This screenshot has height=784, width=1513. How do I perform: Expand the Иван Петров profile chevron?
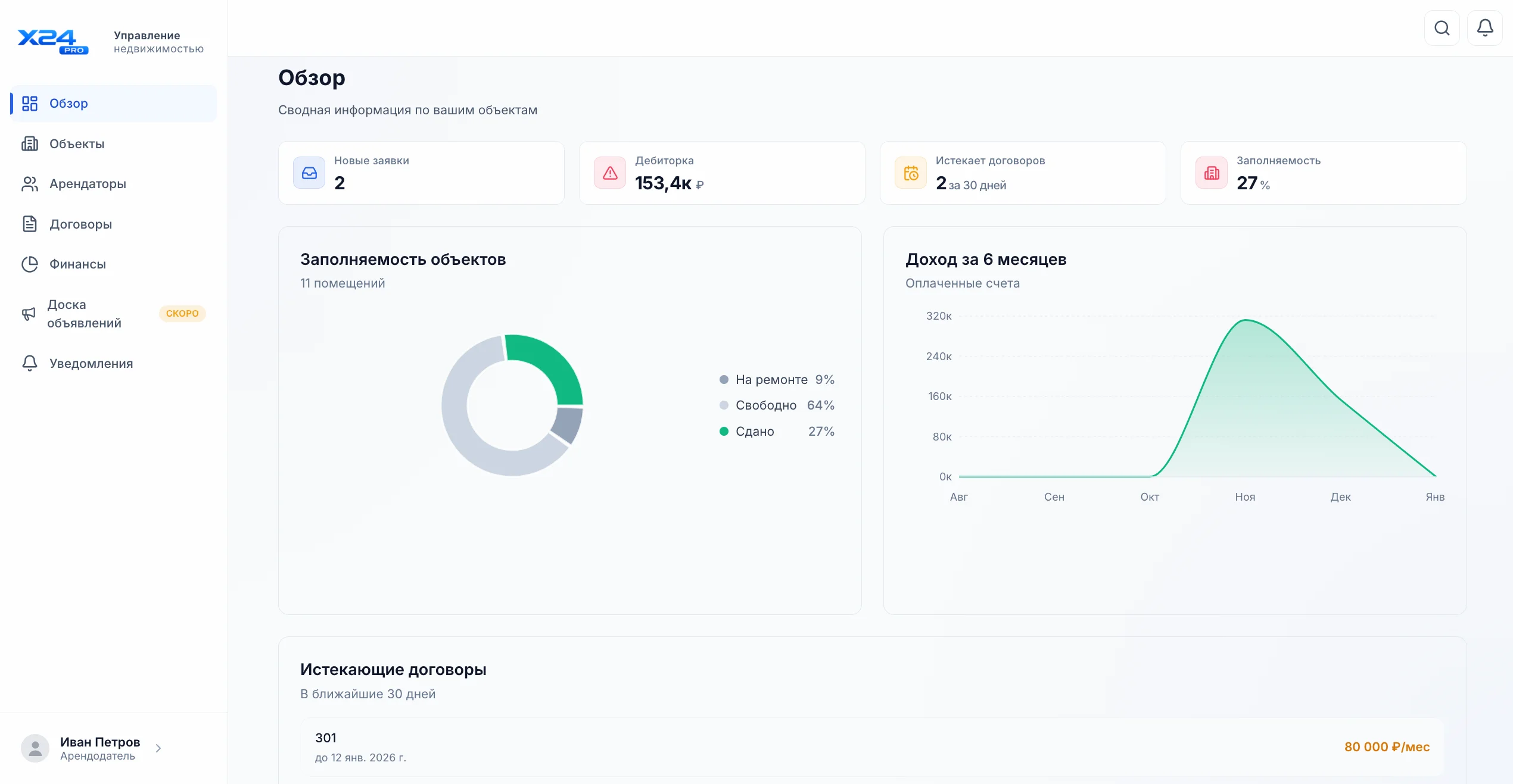158,748
